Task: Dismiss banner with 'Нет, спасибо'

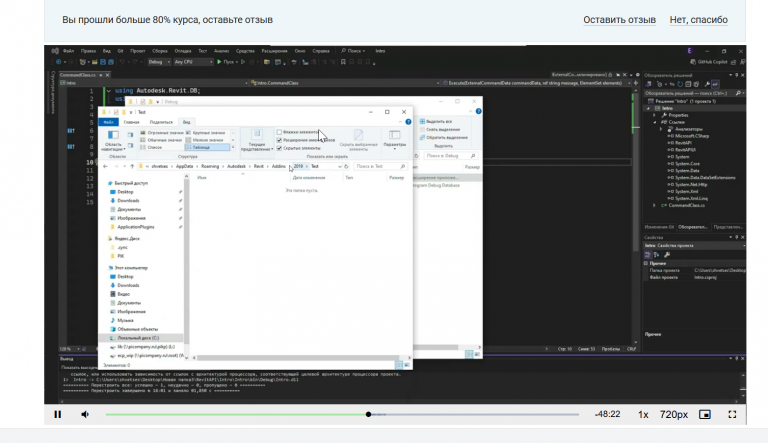Action: click(698, 20)
